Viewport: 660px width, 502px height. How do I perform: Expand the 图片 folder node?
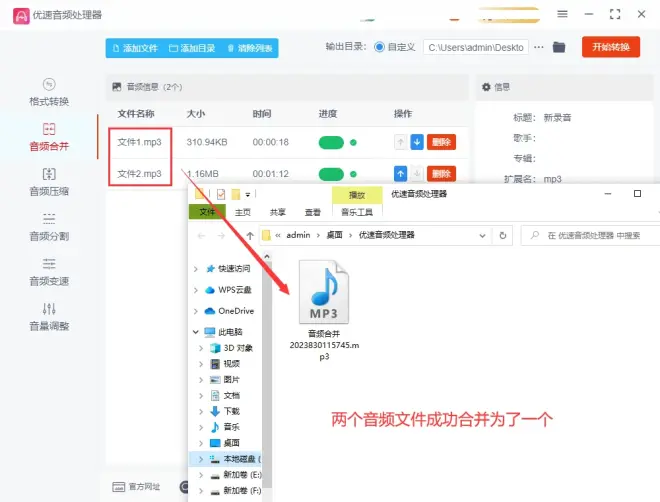tap(201, 380)
